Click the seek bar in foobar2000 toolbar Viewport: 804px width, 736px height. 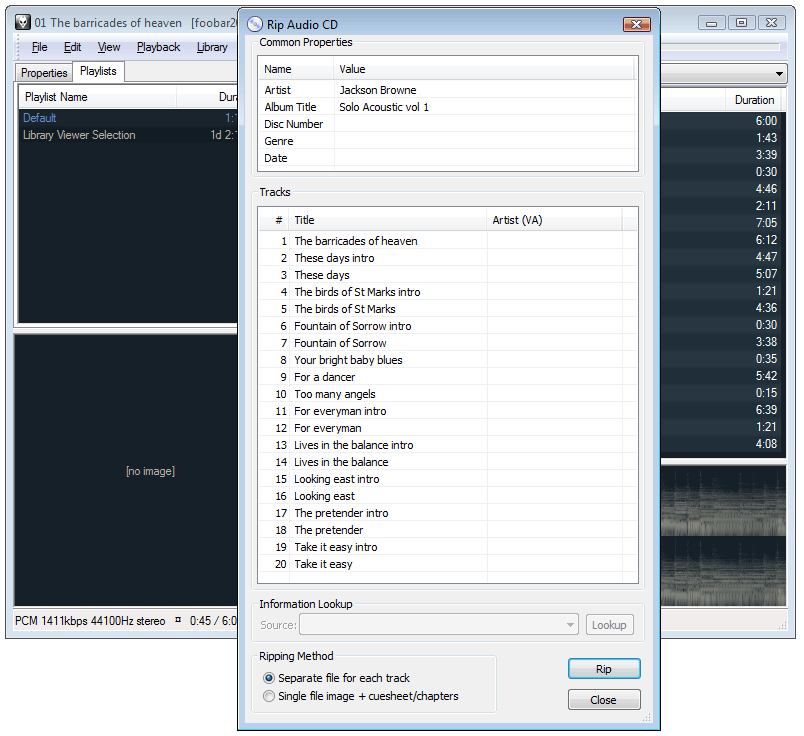point(720,47)
